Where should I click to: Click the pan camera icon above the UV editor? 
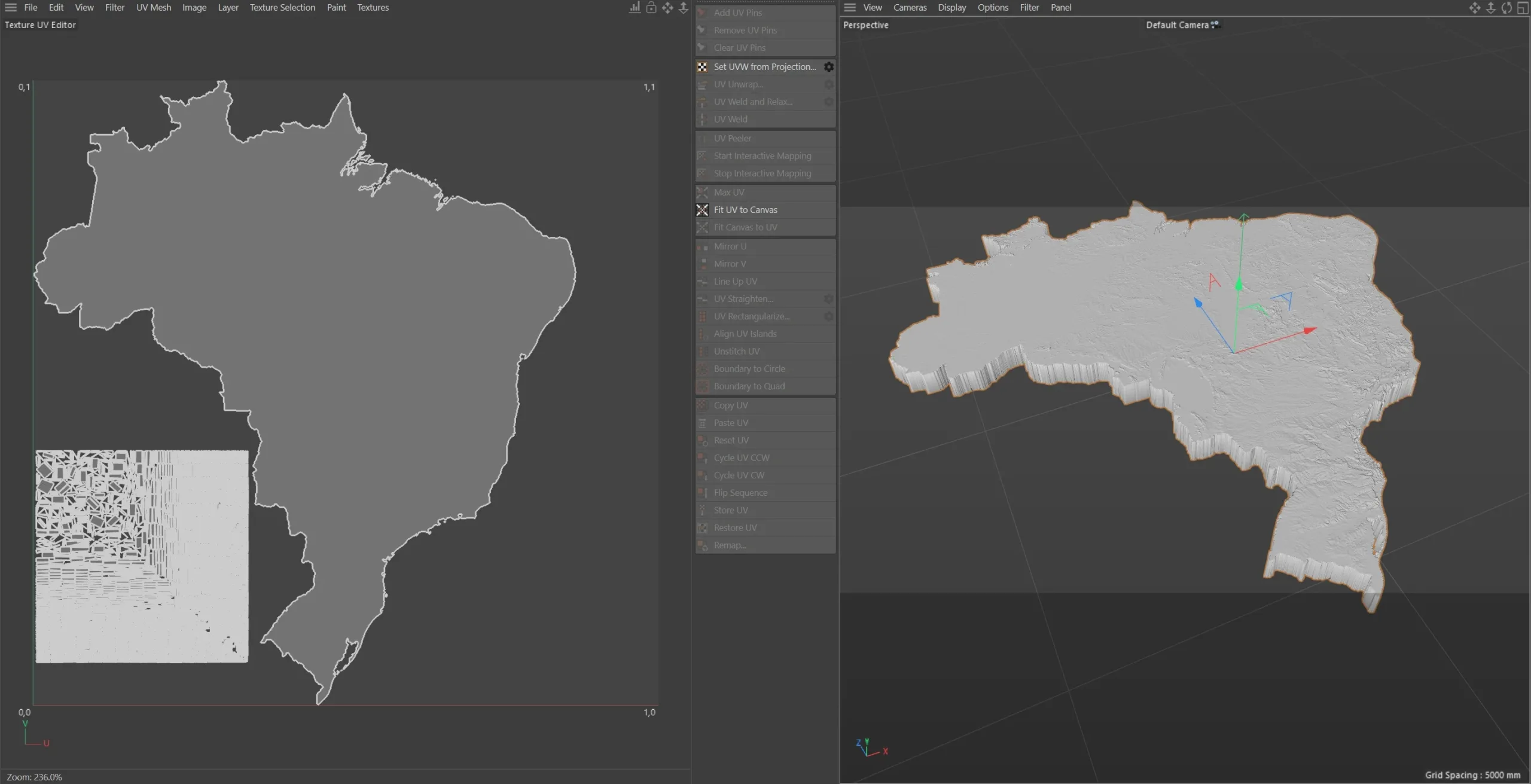[x=667, y=8]
